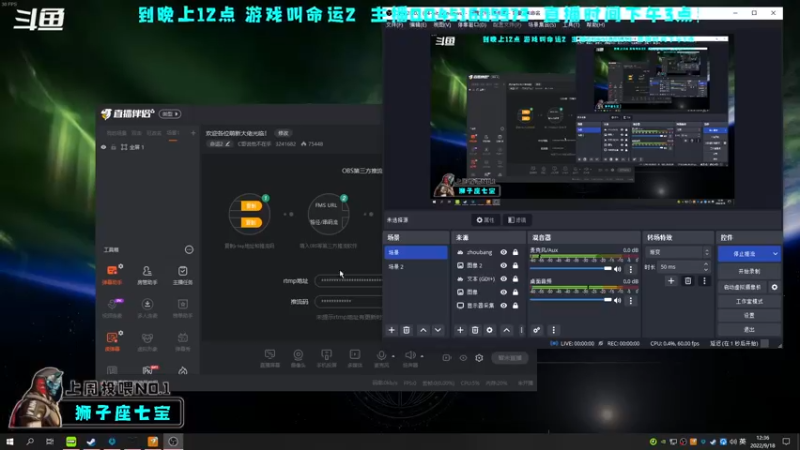Screen dimensions: 800x450
Task: Add camera source in Douyu companion
Action: (298, 358)
